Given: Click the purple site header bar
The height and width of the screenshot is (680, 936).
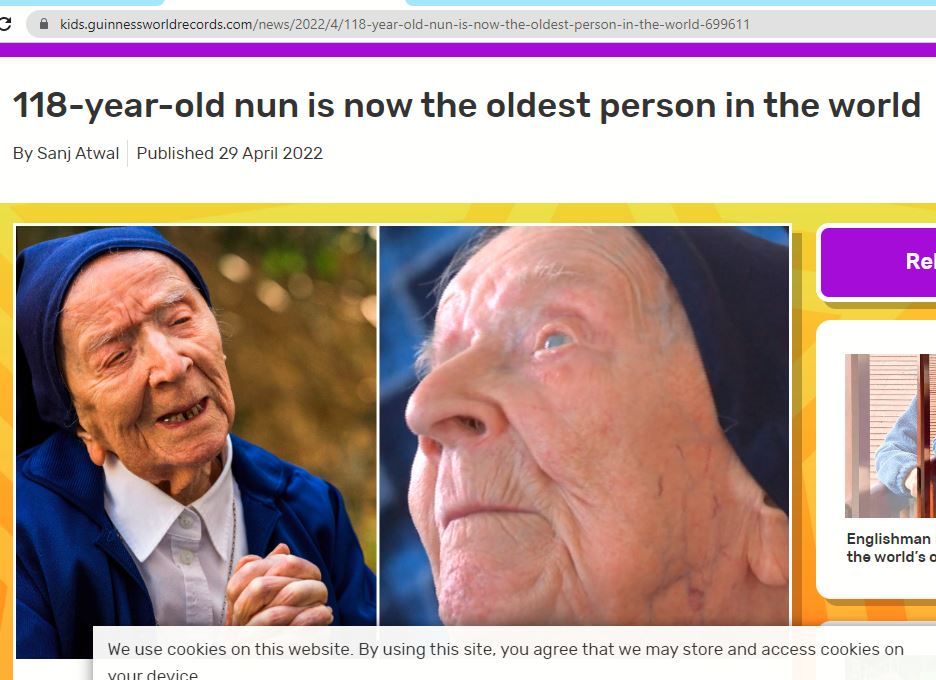Looking at the screenshot, I should [x=468, y=49].
